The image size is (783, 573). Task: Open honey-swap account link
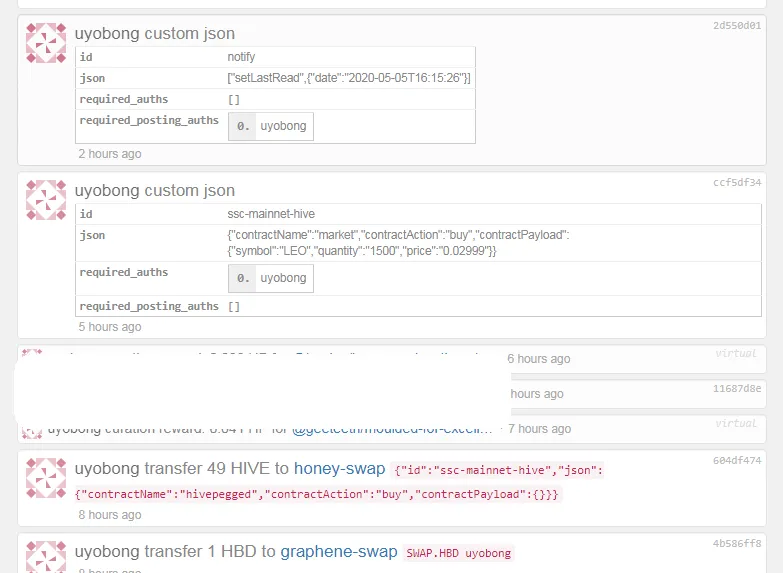(x=340, y=469)
